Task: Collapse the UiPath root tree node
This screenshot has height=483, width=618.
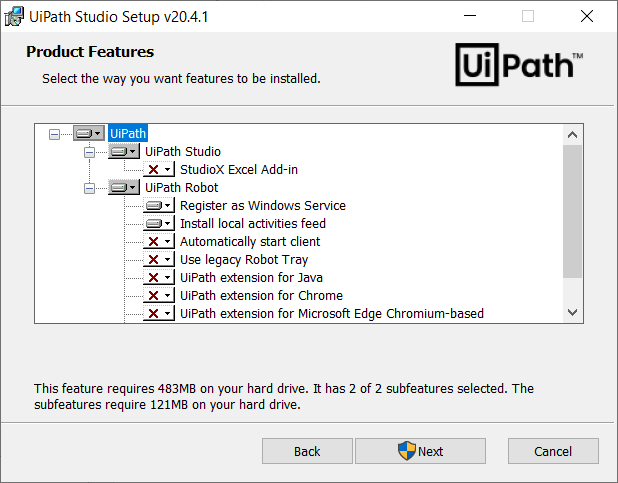Action: [54, 133]
